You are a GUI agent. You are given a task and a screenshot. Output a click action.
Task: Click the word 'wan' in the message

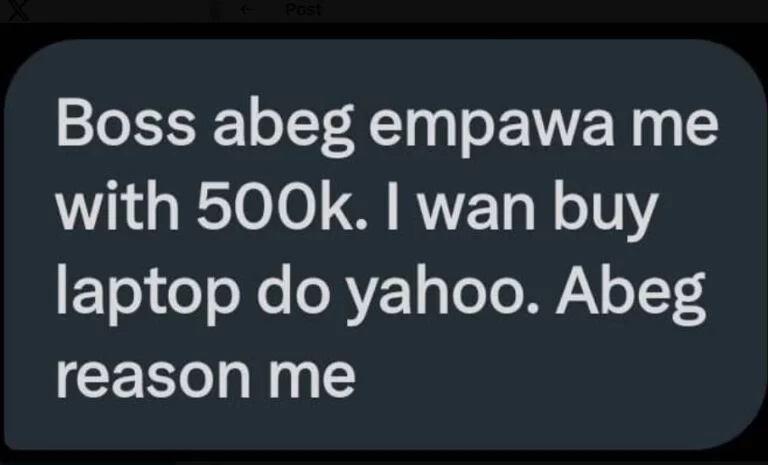pyautogui.click(x=475, y=213)
